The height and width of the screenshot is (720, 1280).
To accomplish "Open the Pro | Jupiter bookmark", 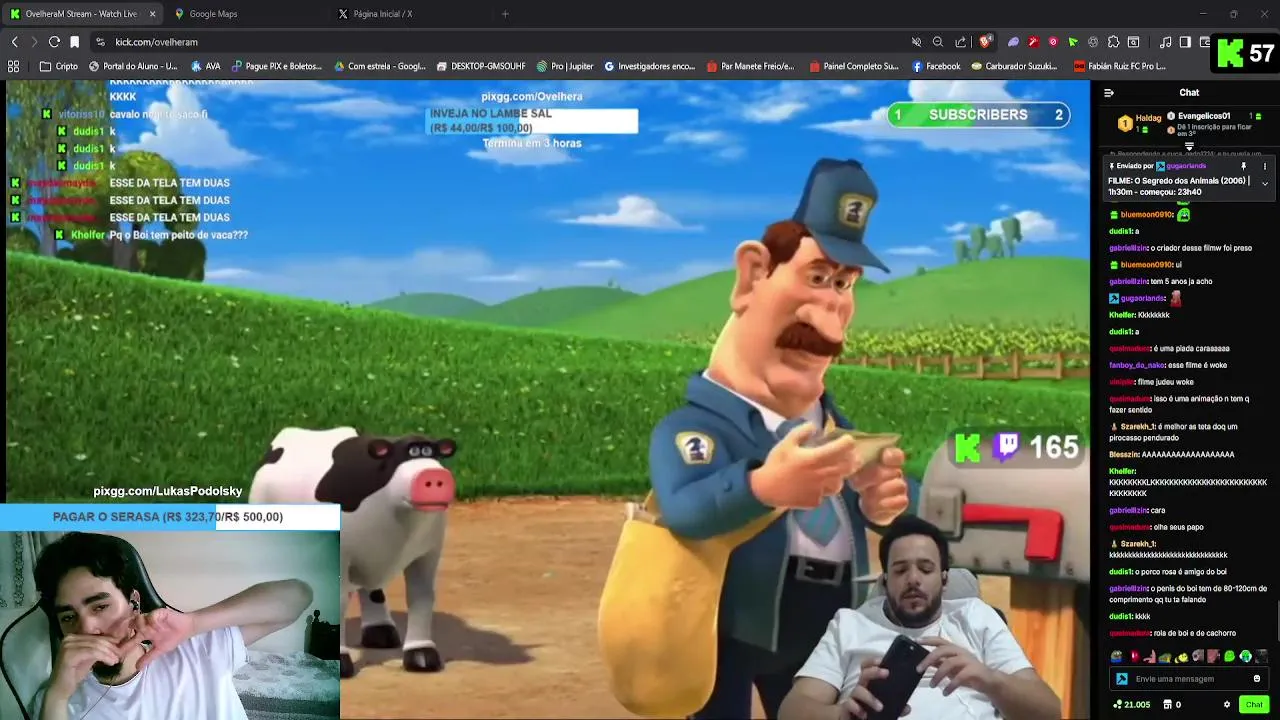I will point(565,66).
